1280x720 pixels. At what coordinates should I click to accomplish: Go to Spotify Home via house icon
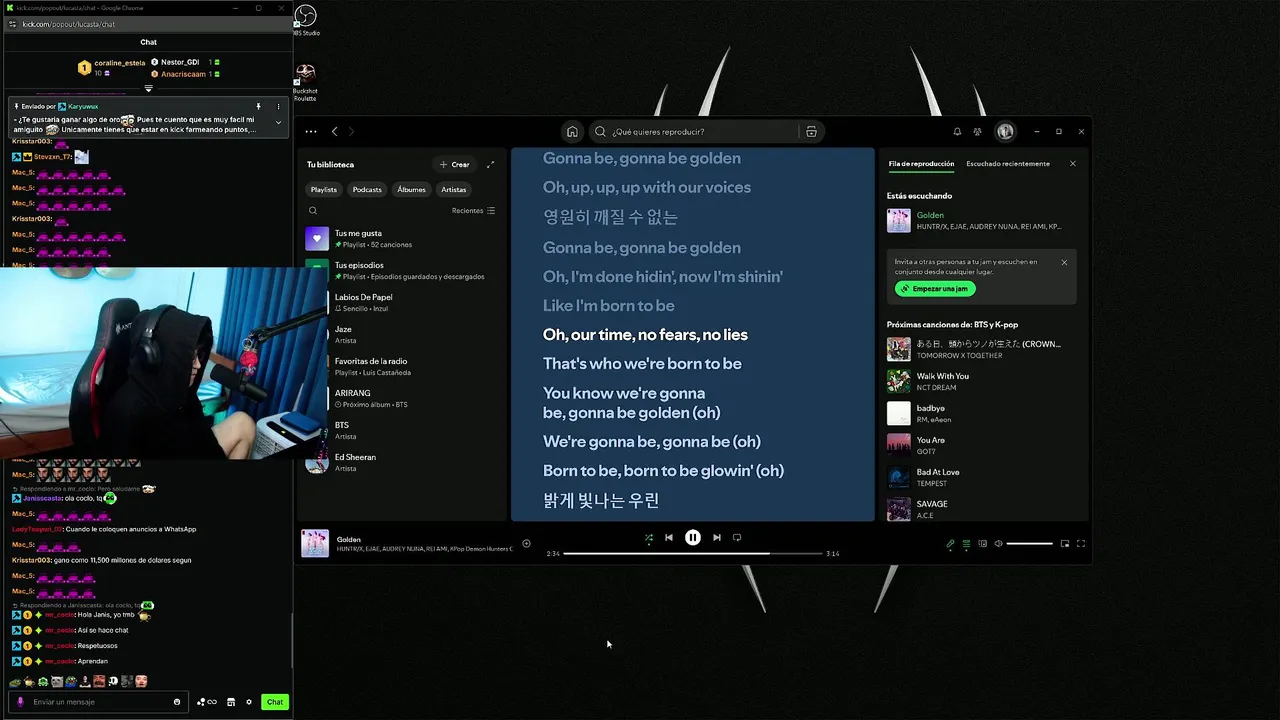(x=572, y=131)
